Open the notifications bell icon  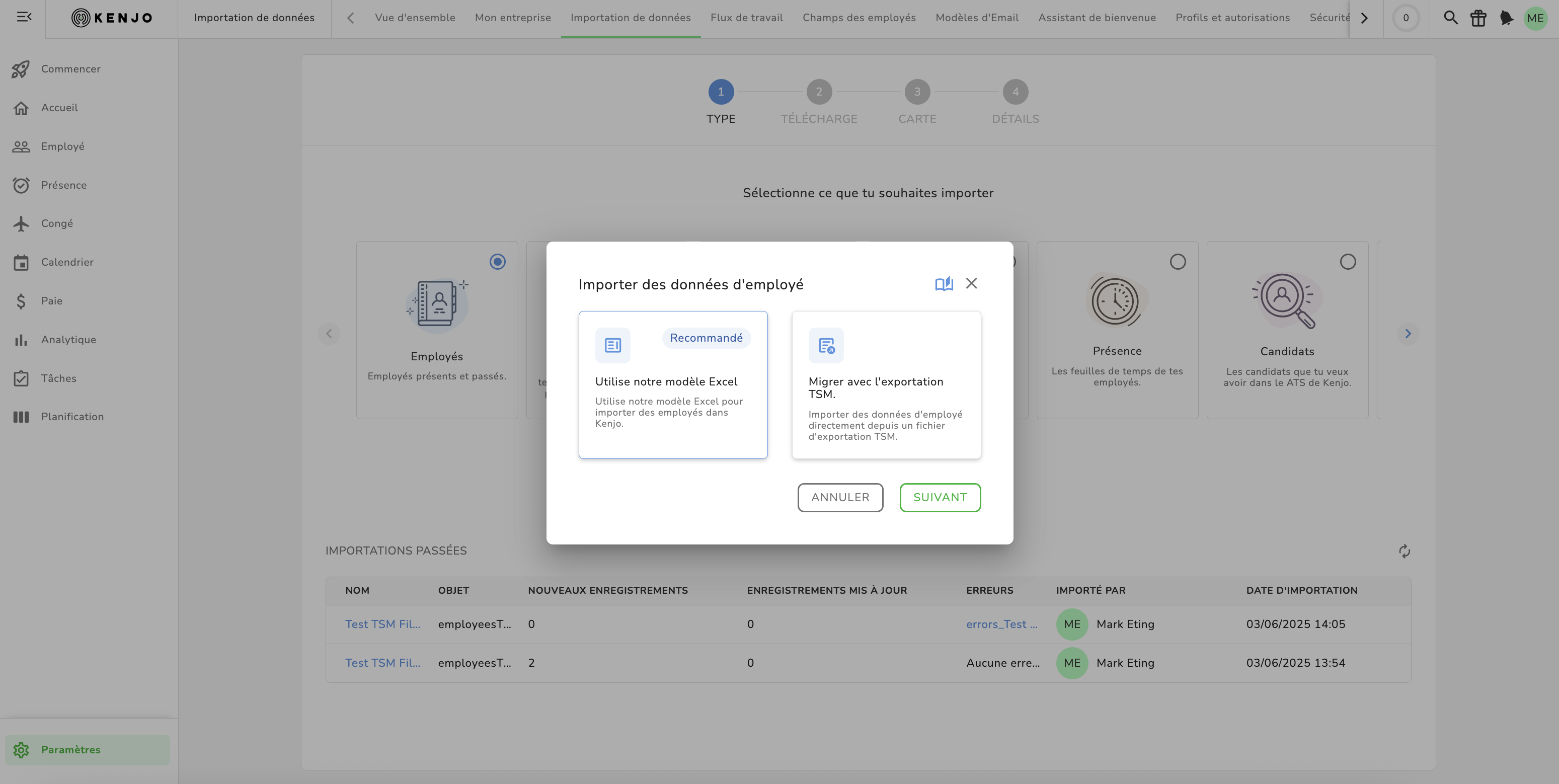(x=1506, y=18)
